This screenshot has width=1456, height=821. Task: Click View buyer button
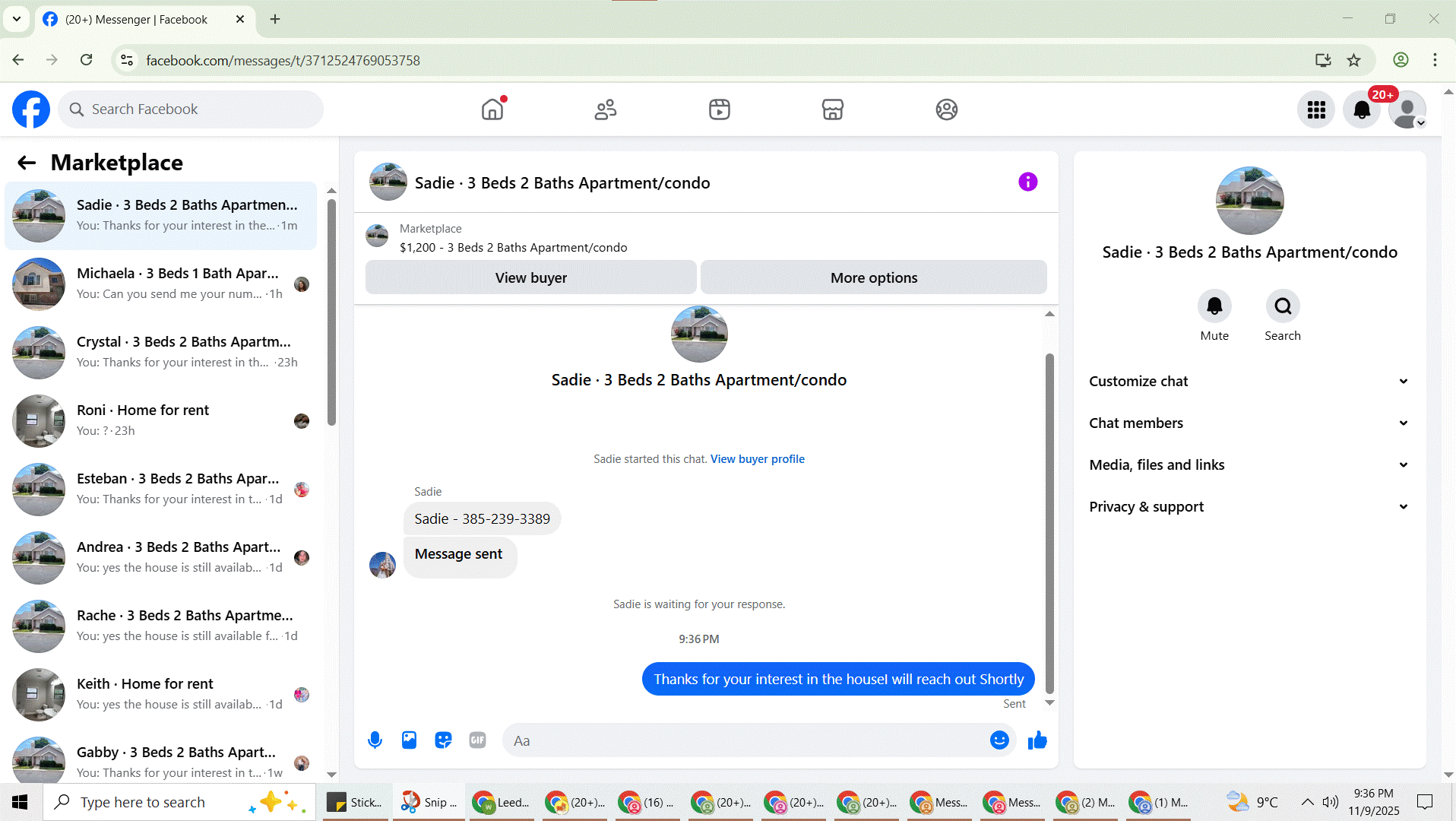pyautogui.click(x=531, y=277)
